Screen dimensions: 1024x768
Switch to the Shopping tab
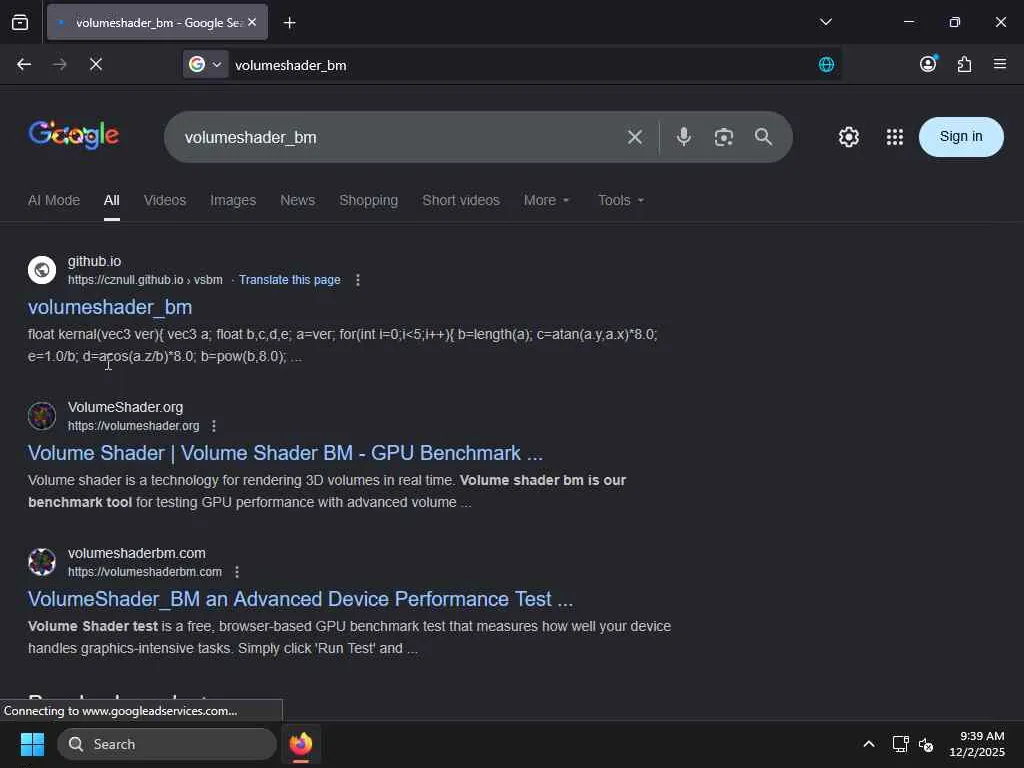pos(368,200)
